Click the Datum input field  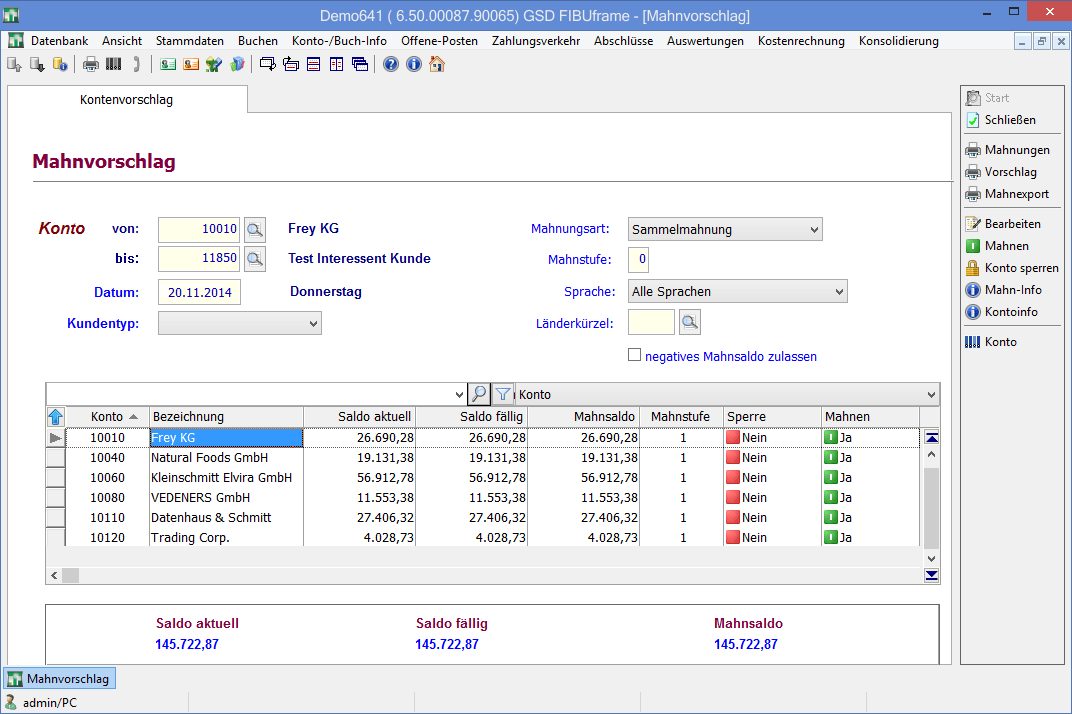200,292
